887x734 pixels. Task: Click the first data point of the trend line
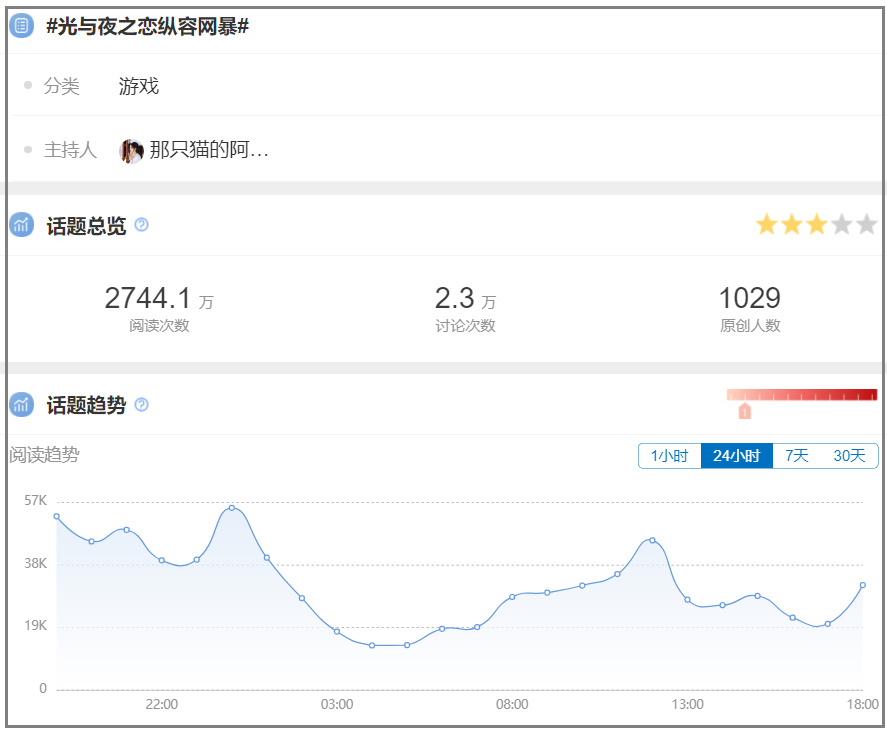(57, 516)
